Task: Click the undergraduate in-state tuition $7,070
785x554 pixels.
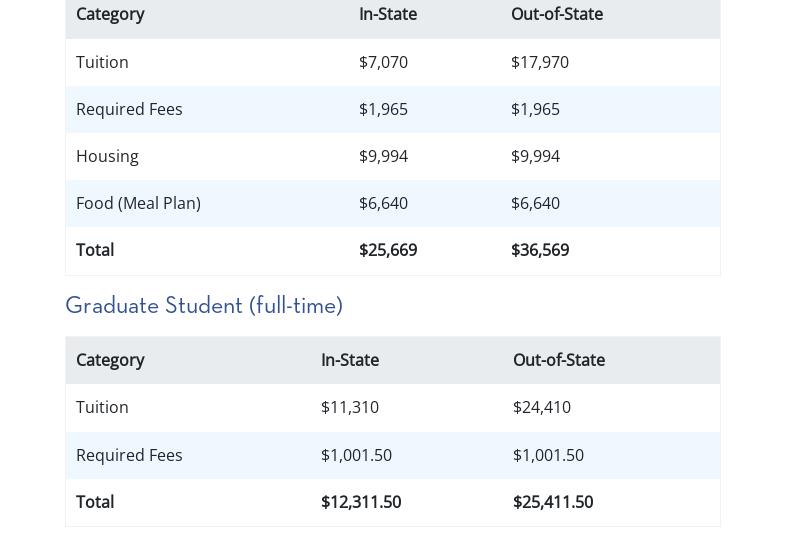Action: [x=383, y=62]
